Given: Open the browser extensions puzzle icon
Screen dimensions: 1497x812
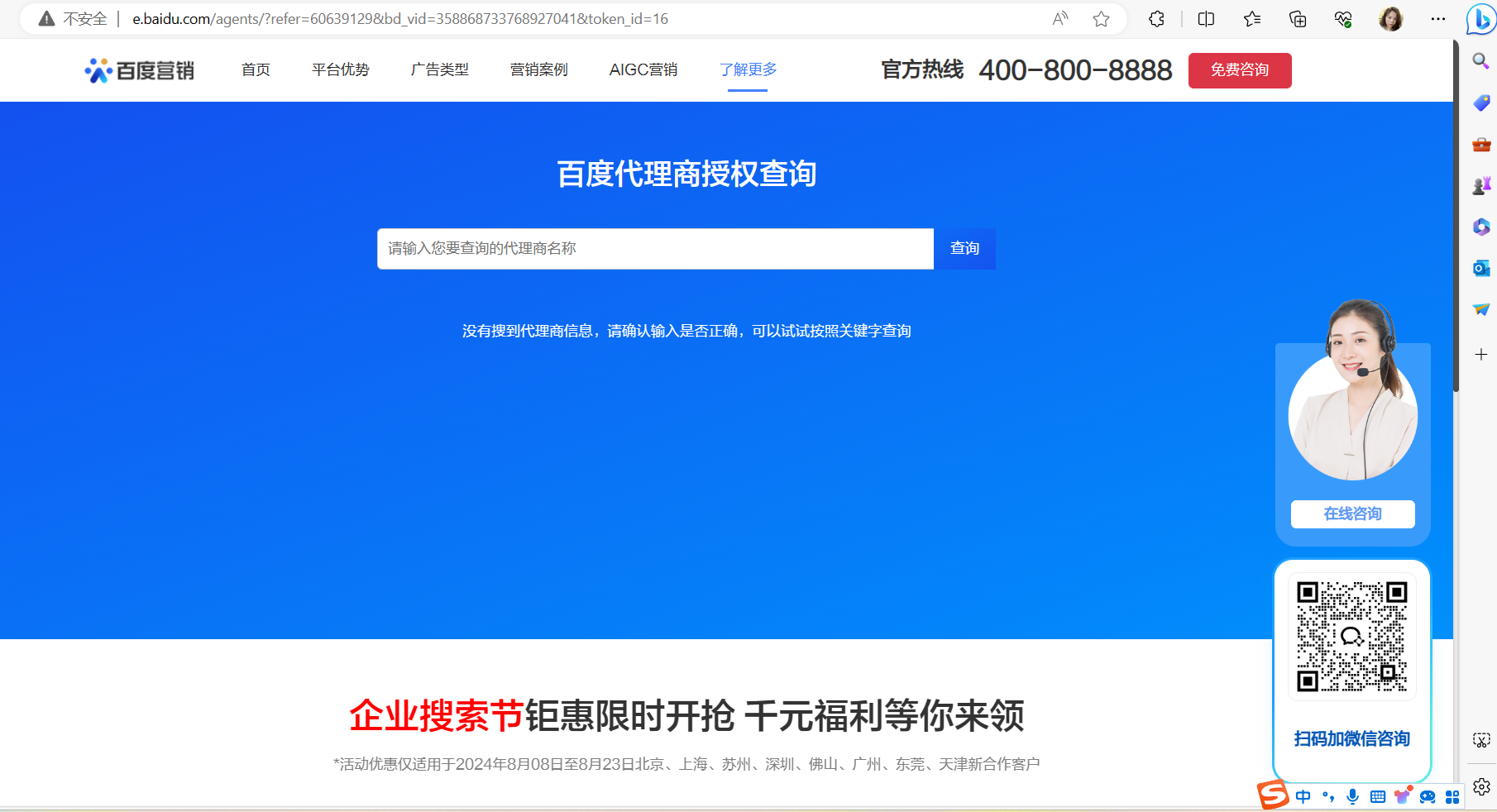Looking at the screenshot, I should click(1156, 19).
